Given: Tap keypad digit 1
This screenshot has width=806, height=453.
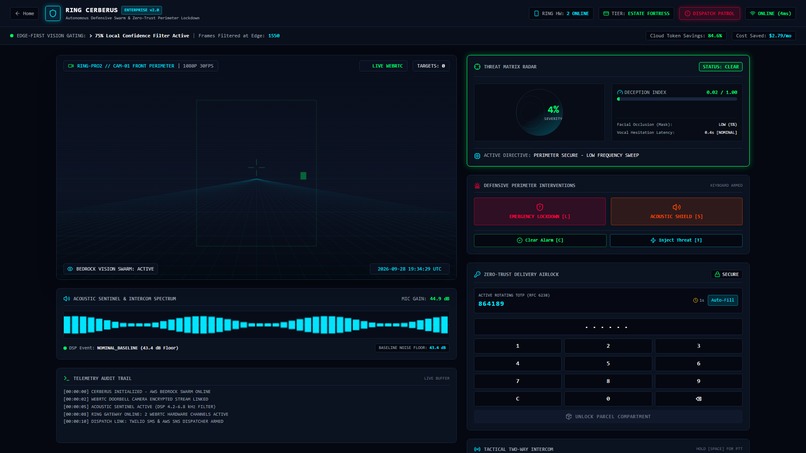Looking at the screenshot, I should coord(518,346).
